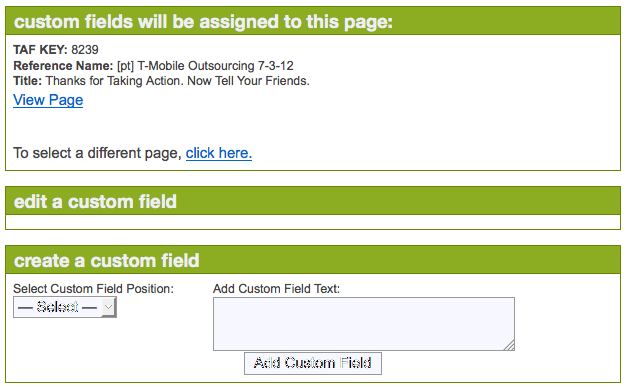The width and height of the screenshot is (627, 388).
Task: Click the 'custom fields will be assigned' header
Action: point(203,22)
